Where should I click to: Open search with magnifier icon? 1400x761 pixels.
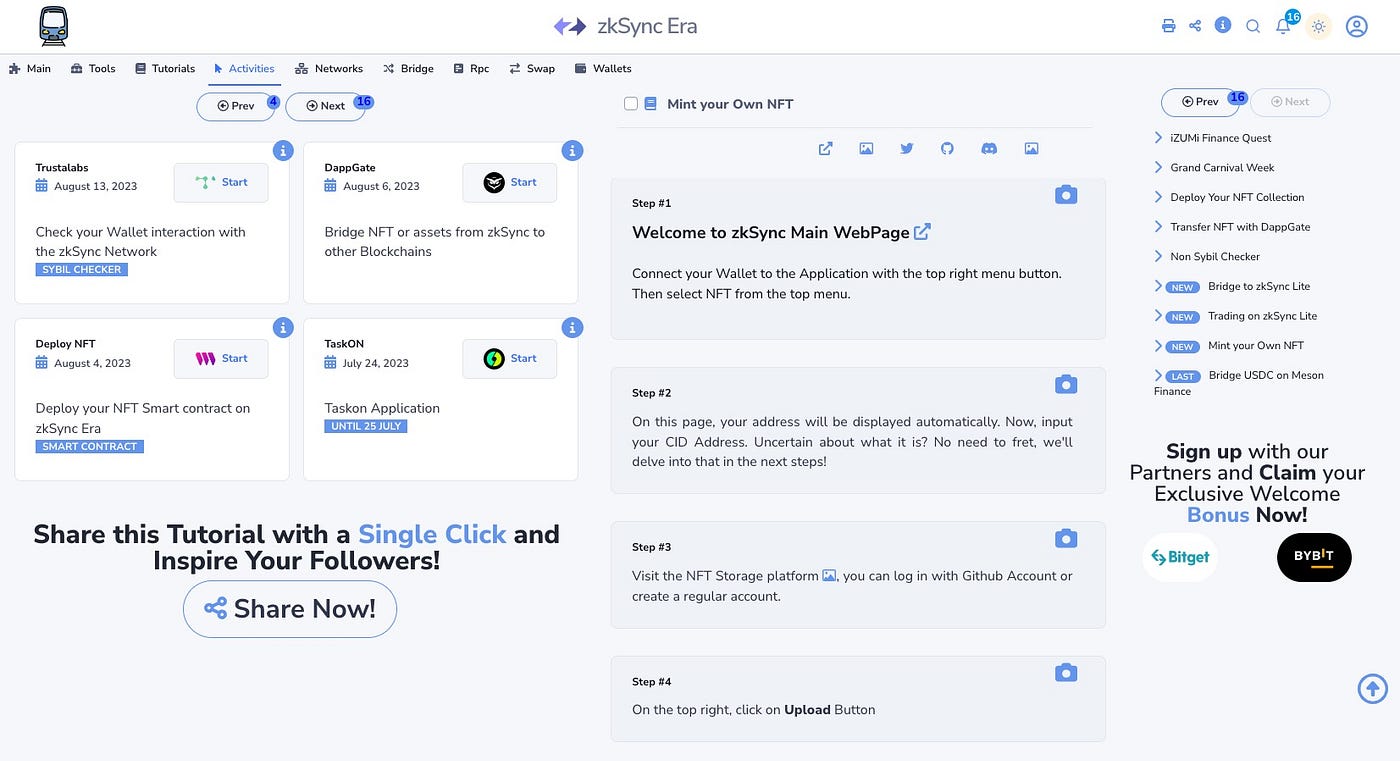pos(1253,26)
